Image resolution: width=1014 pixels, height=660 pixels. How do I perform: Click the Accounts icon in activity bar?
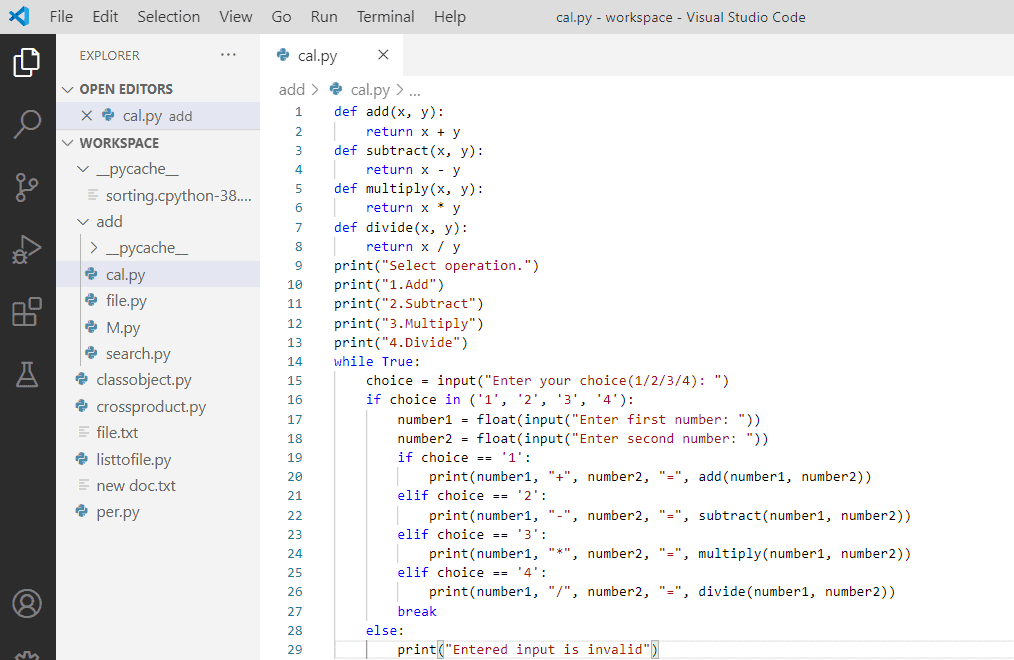click(x=27, y=604)
